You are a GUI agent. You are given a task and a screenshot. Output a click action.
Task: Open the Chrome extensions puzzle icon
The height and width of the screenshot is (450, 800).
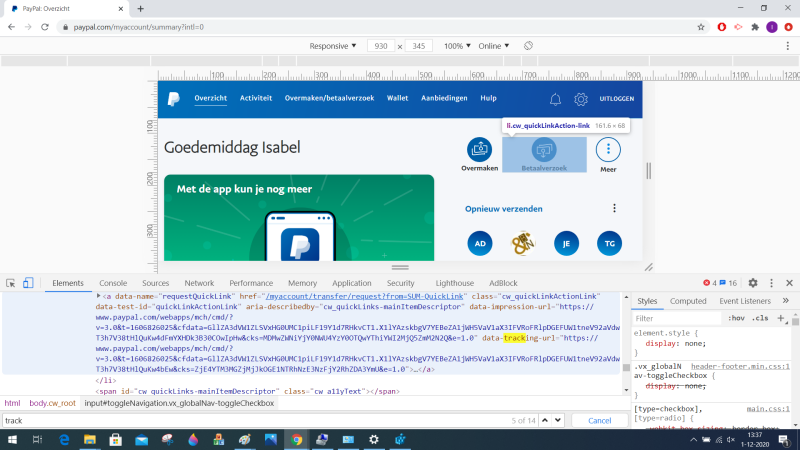pyautogui.click(x=755, y=27)
